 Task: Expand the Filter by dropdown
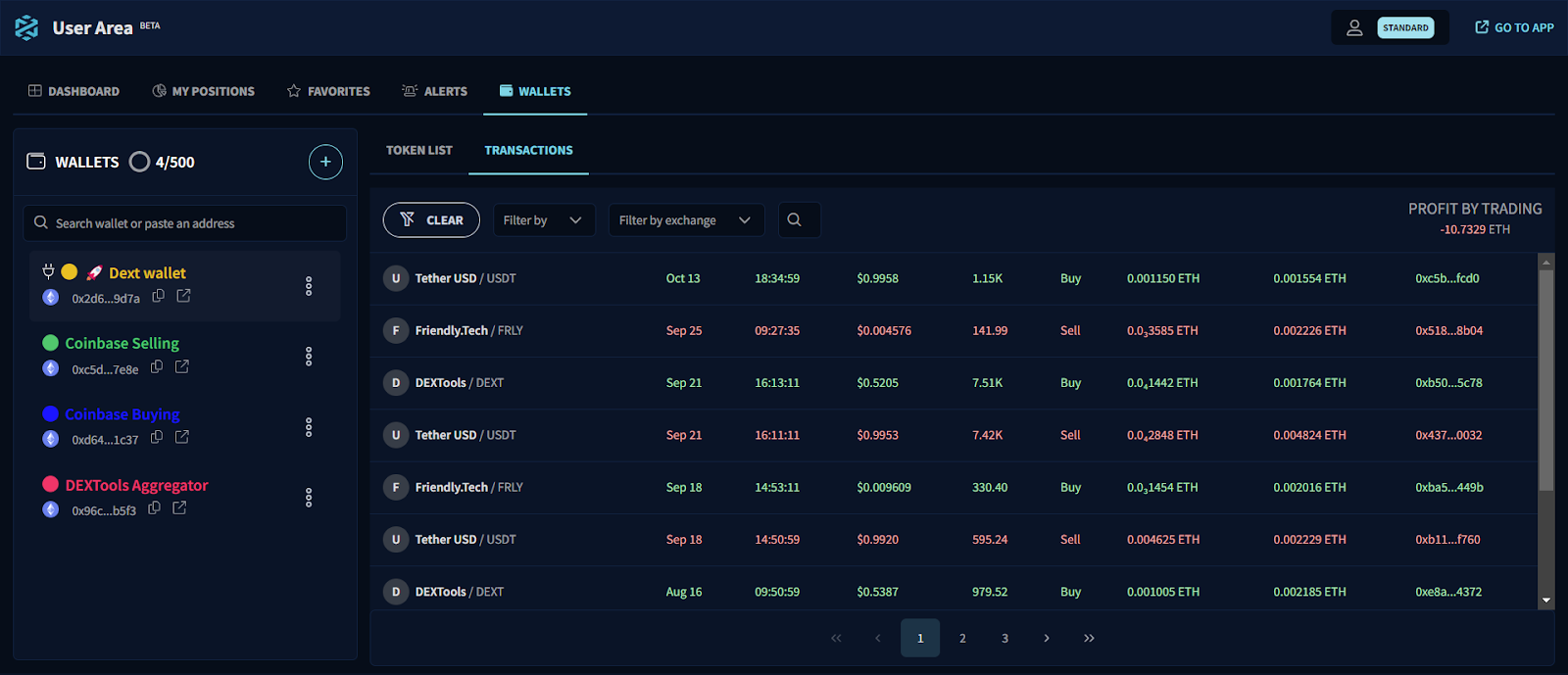(x=542, y=220)
